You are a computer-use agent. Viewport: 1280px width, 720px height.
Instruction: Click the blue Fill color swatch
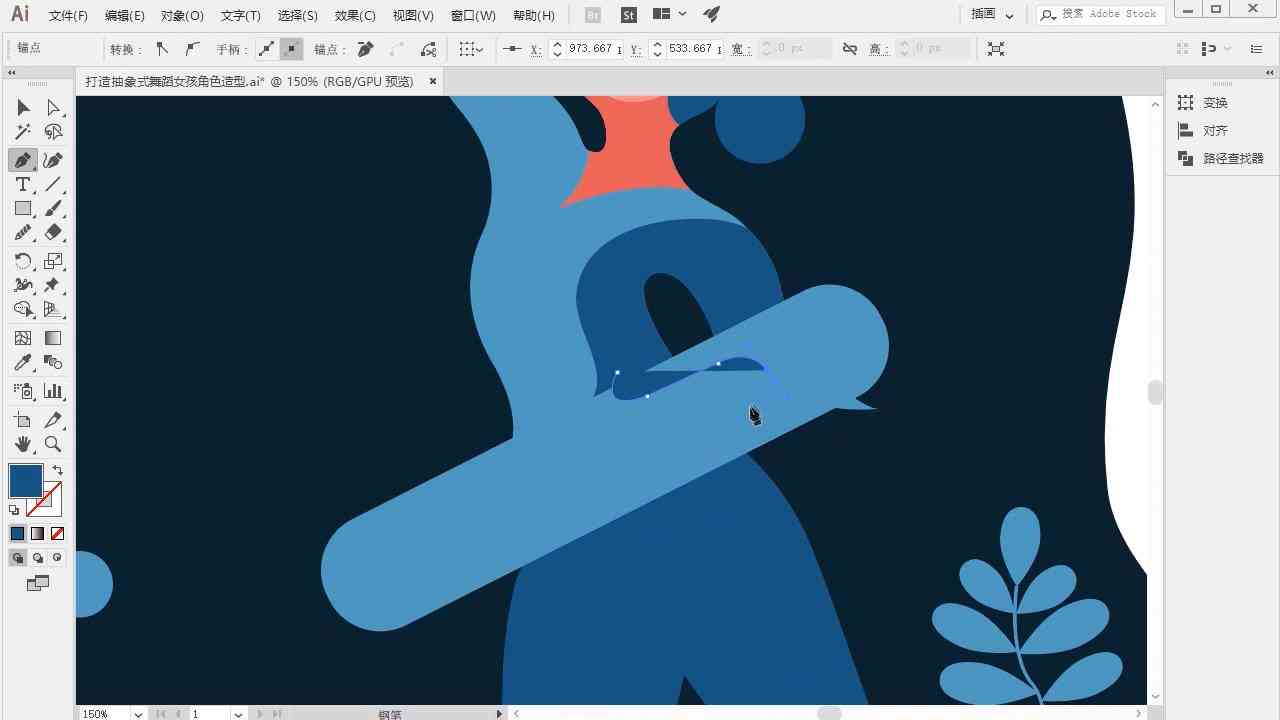(x=26, y=481)
